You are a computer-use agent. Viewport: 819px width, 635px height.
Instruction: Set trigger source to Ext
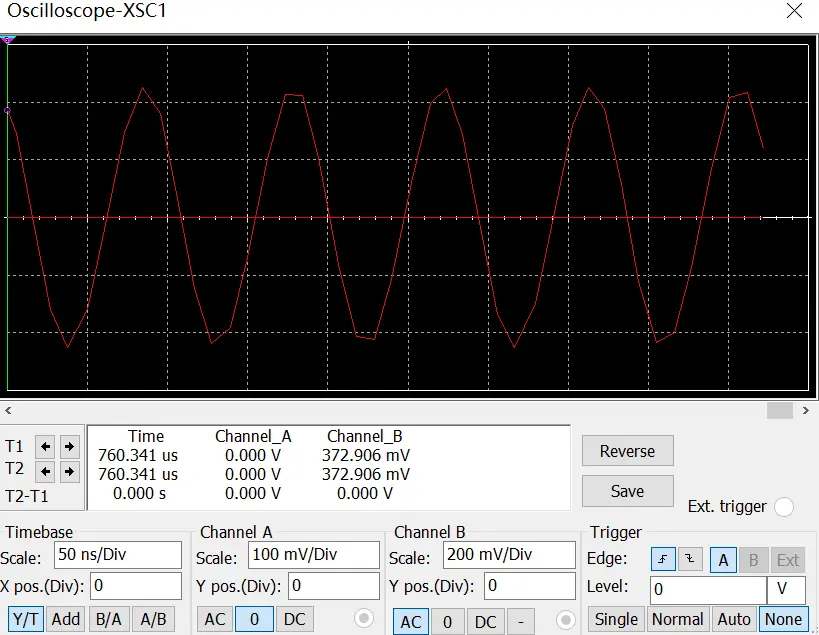[787, 560]
